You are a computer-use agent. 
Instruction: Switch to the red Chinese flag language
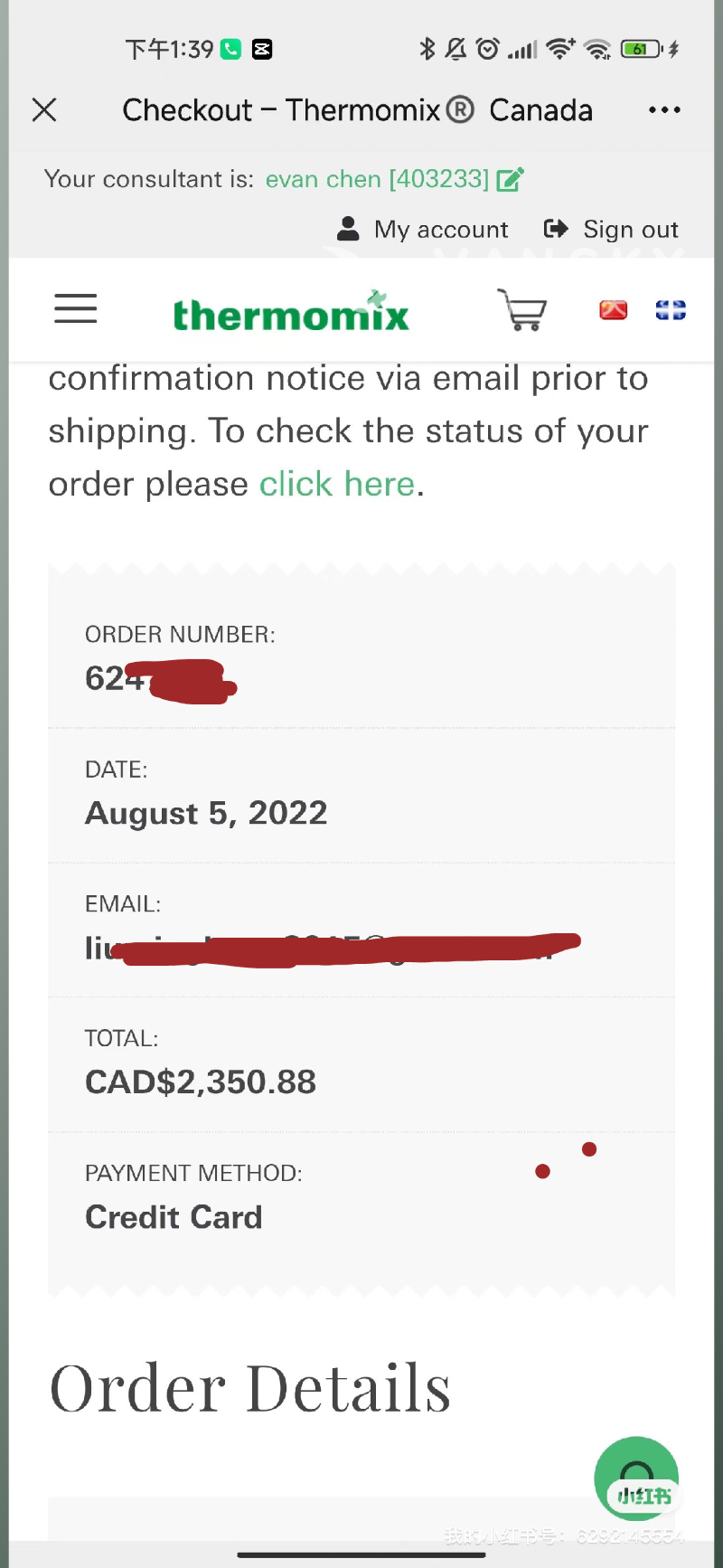tap(613, 310)
